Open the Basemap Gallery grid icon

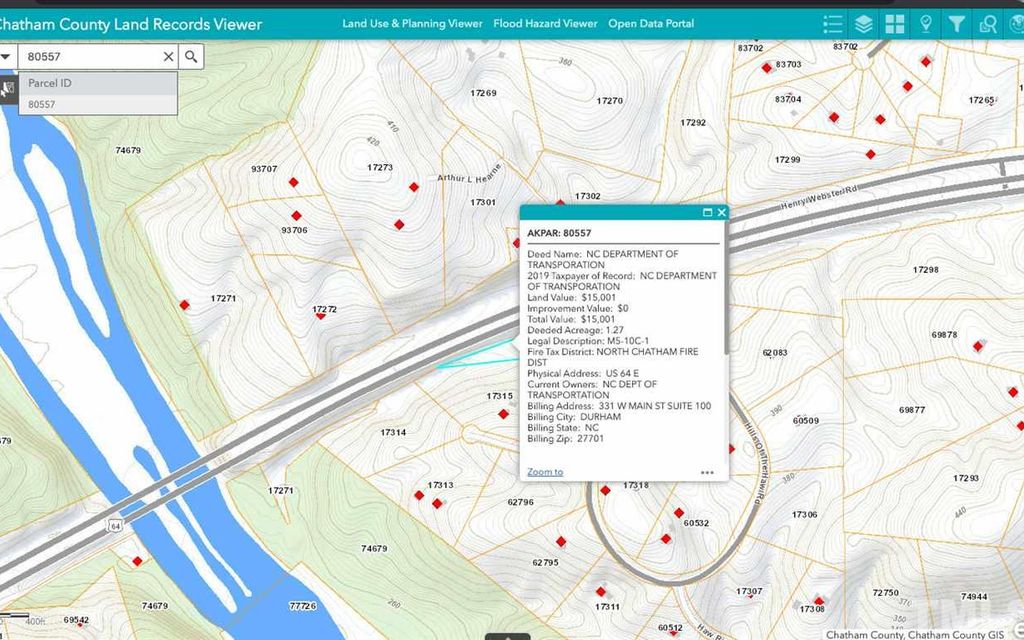click(895, 23)
